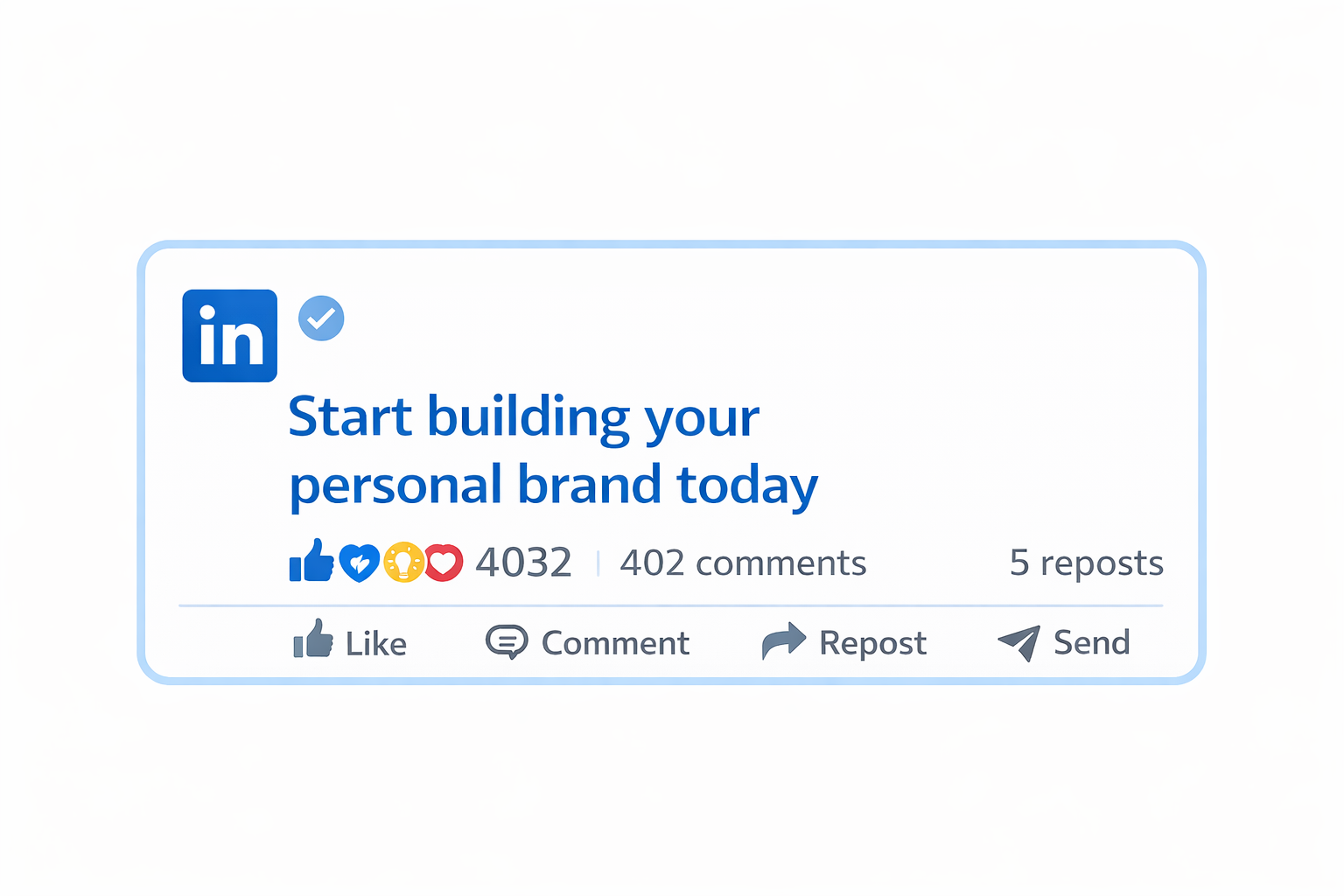View the 402 comments link
The image size is (1344, 896).
[743, 563]
